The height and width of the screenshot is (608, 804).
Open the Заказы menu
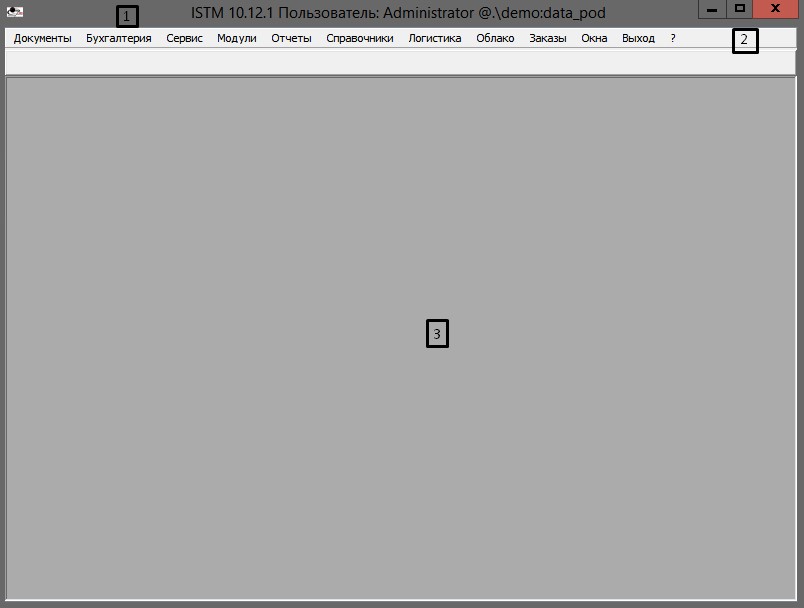pos(547,38)
